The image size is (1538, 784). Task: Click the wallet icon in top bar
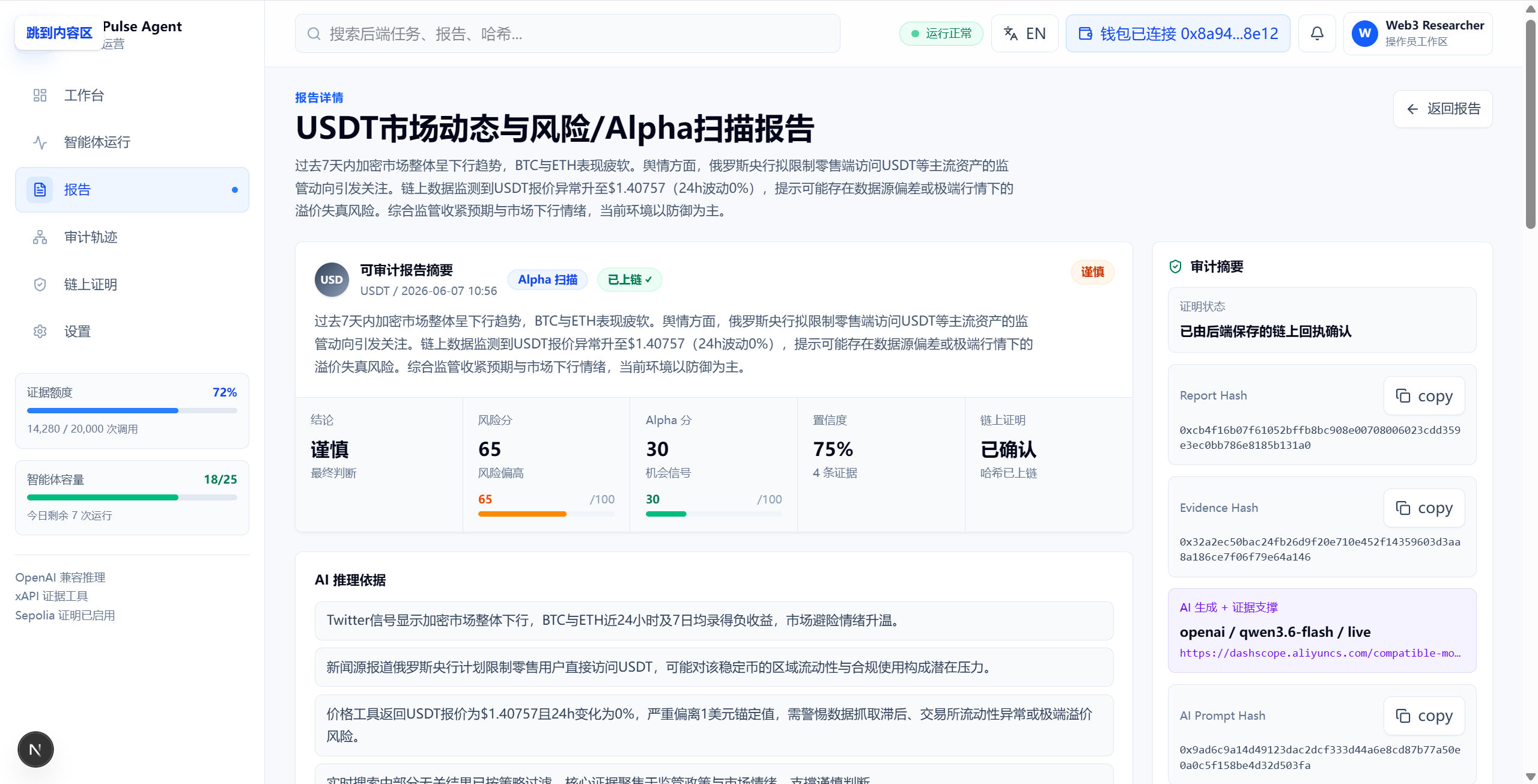[1085, 34]
